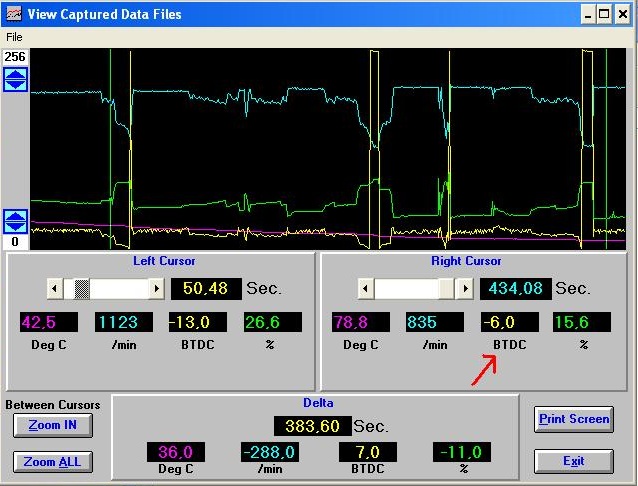Click left arrow of Left Cursor scrollbar
The width and height of the screenshot is (638, 486).
(55, 289)
